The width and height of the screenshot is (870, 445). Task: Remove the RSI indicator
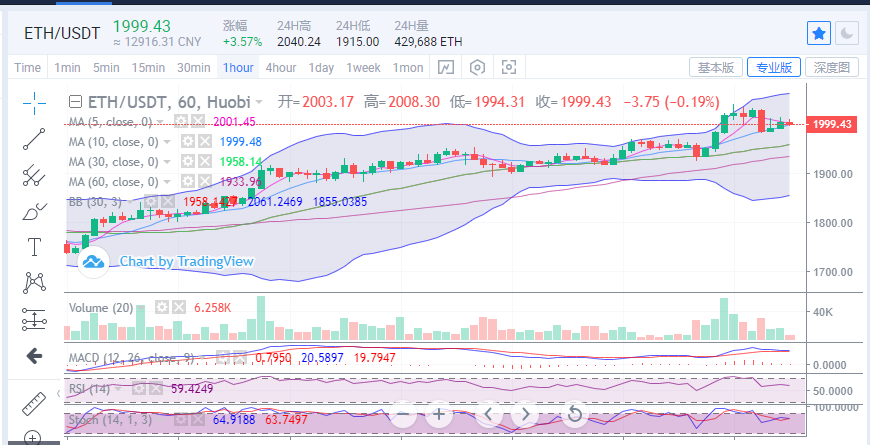156,388
